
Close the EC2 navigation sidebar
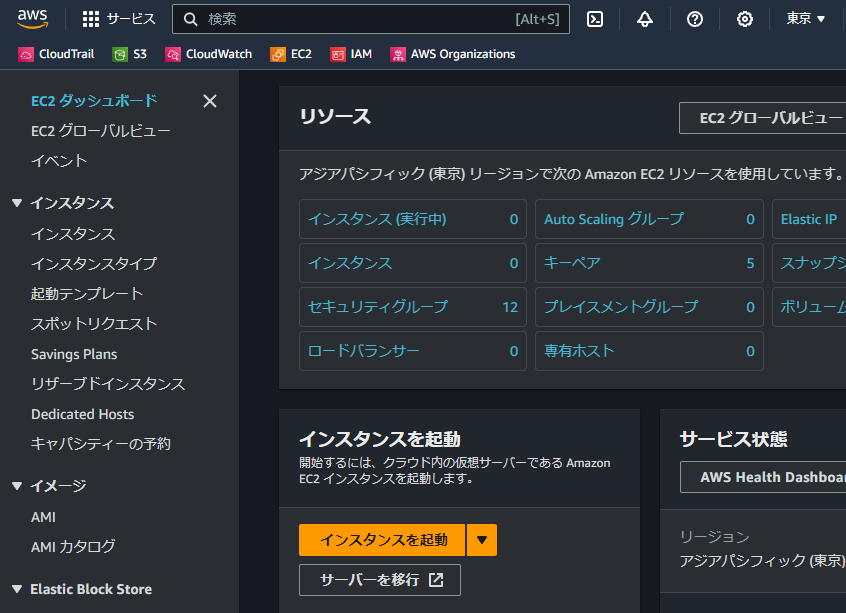point(210,101)
